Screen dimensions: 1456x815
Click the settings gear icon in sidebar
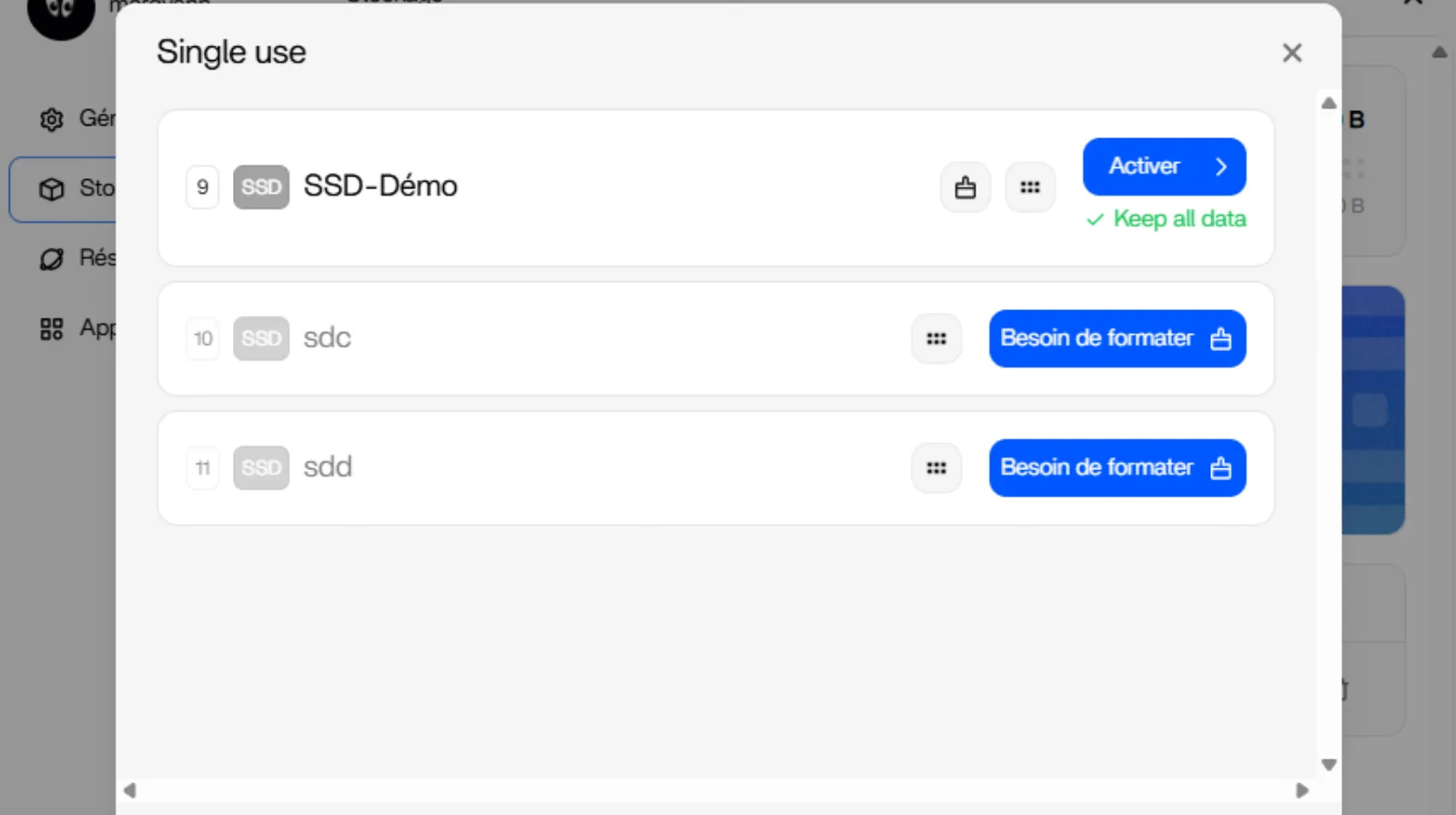pyautogui.click(x=52, y=119)
